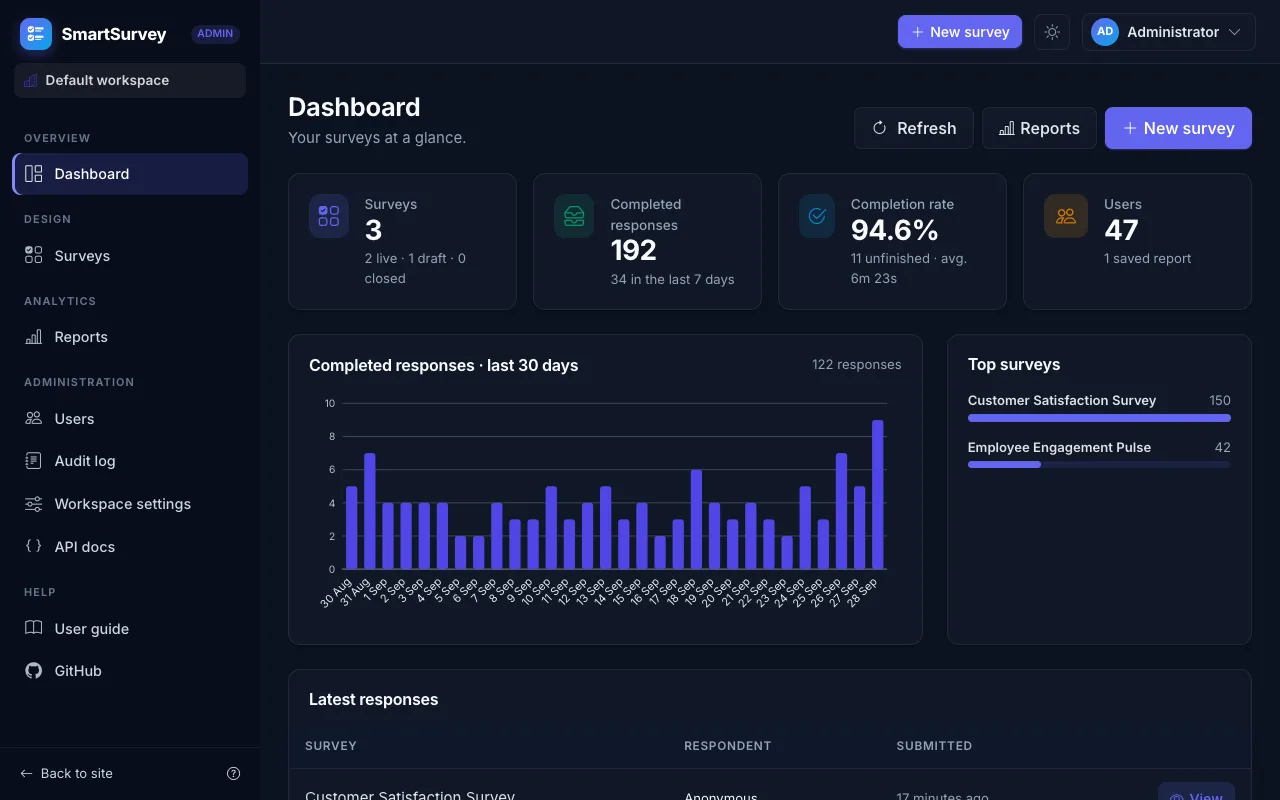The width and height of the screenshot is (1280, 800).
Task: Click the refresh arrow icon
Action: tap(880, 128)
